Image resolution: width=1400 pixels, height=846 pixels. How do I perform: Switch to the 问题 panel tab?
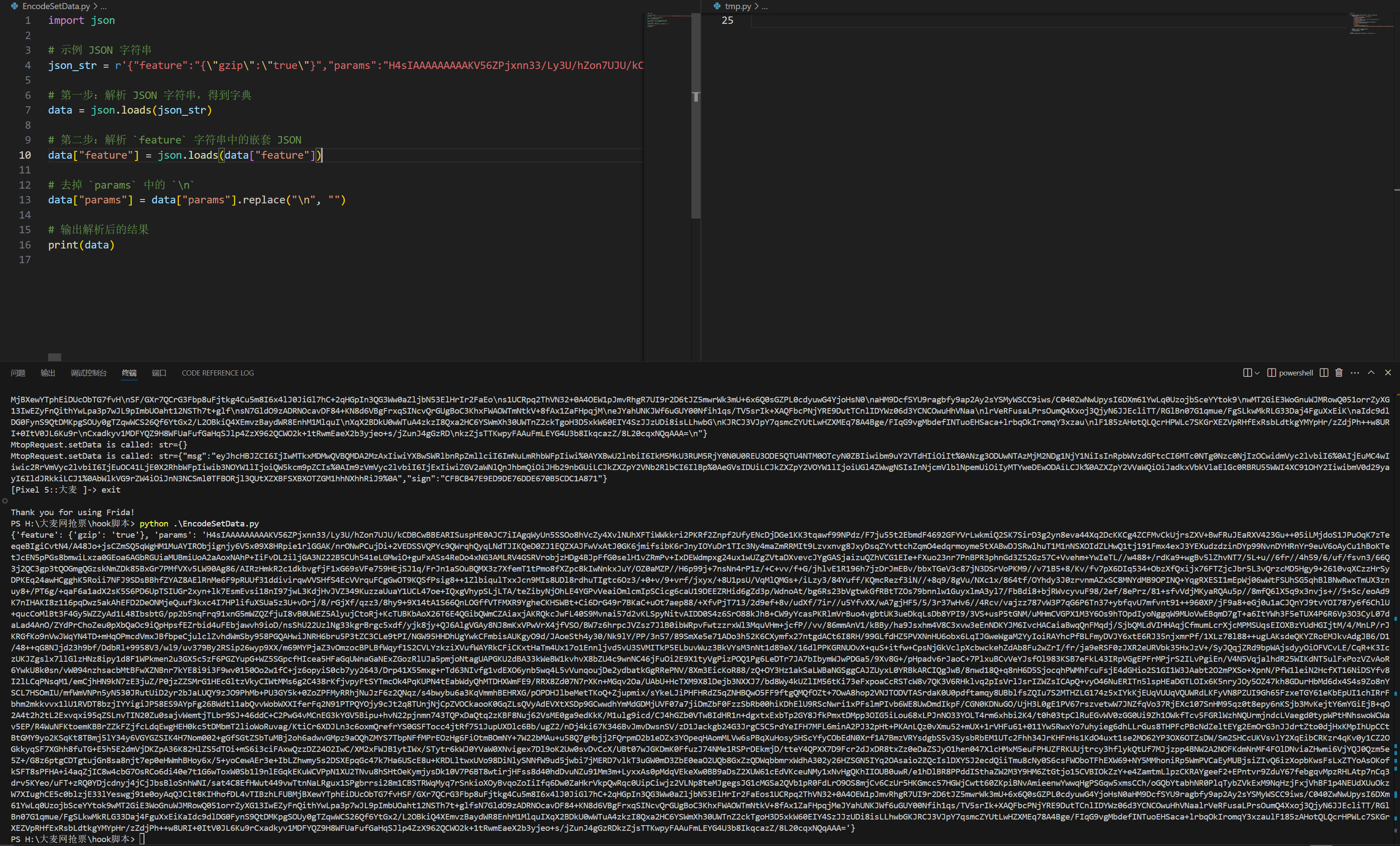click(18, 373)
